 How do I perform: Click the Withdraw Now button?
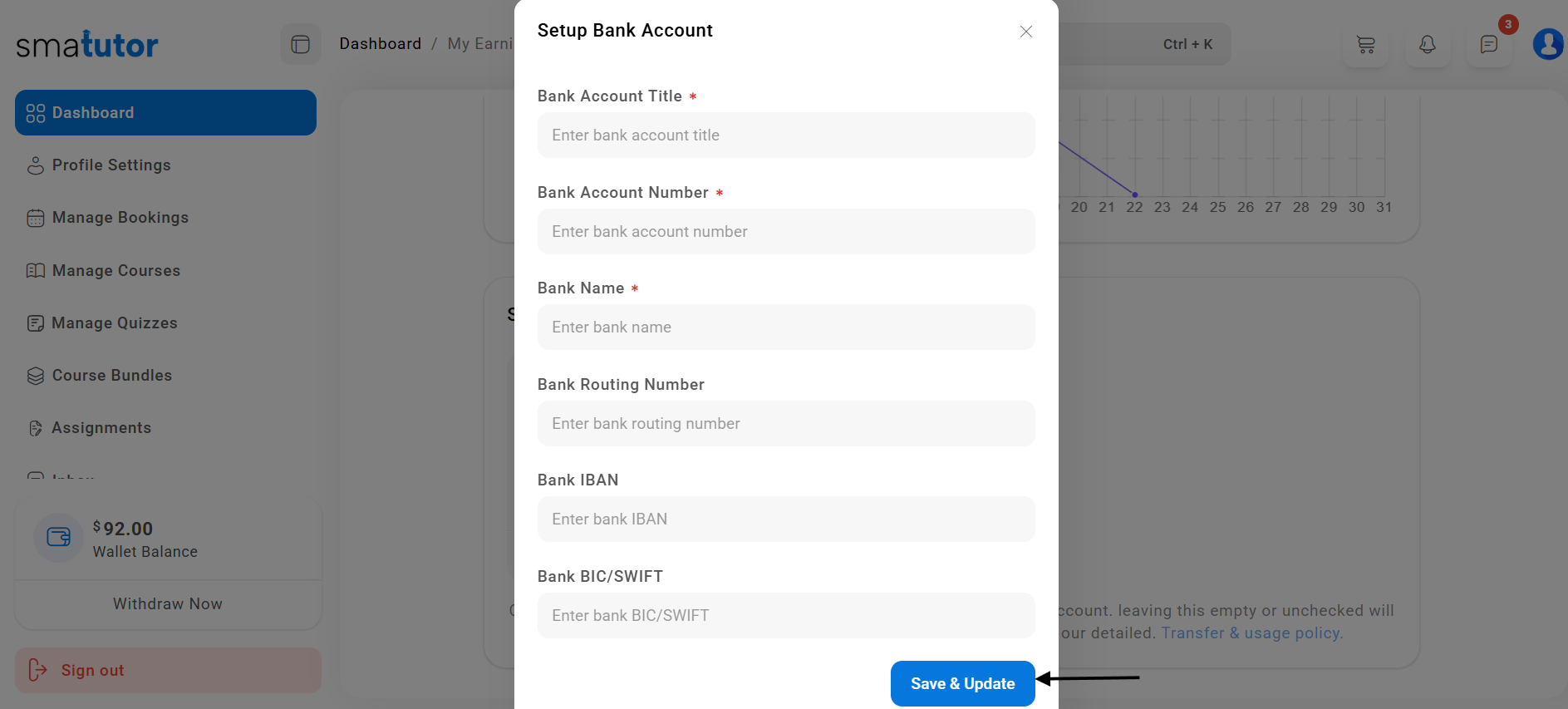168,604
